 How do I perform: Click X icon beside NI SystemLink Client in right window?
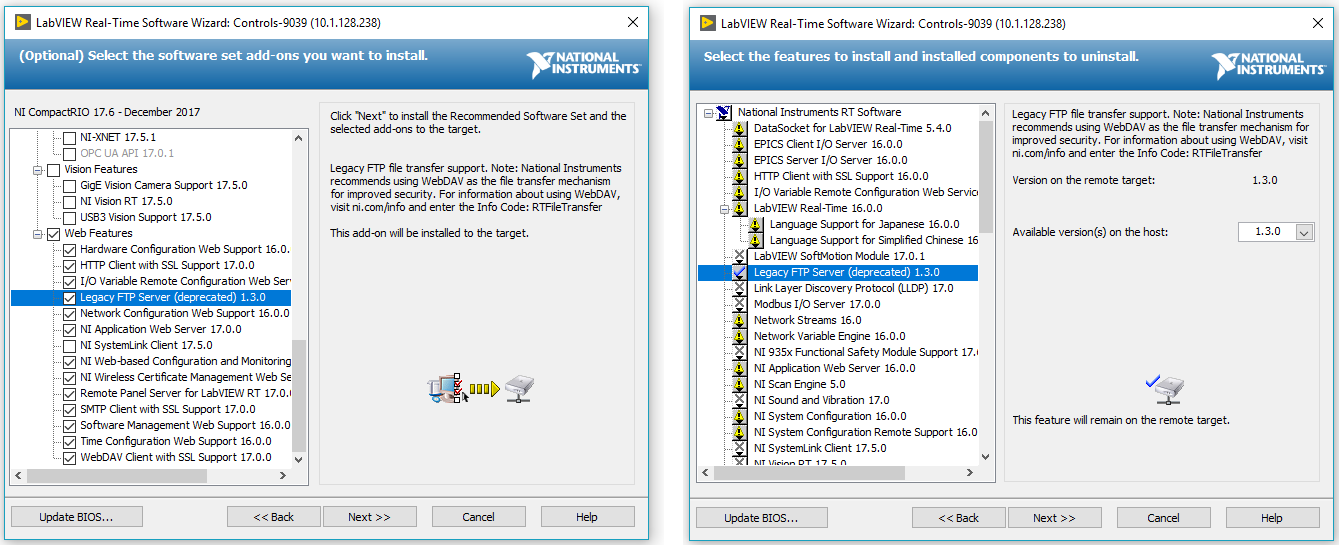[x=740, y=448]
